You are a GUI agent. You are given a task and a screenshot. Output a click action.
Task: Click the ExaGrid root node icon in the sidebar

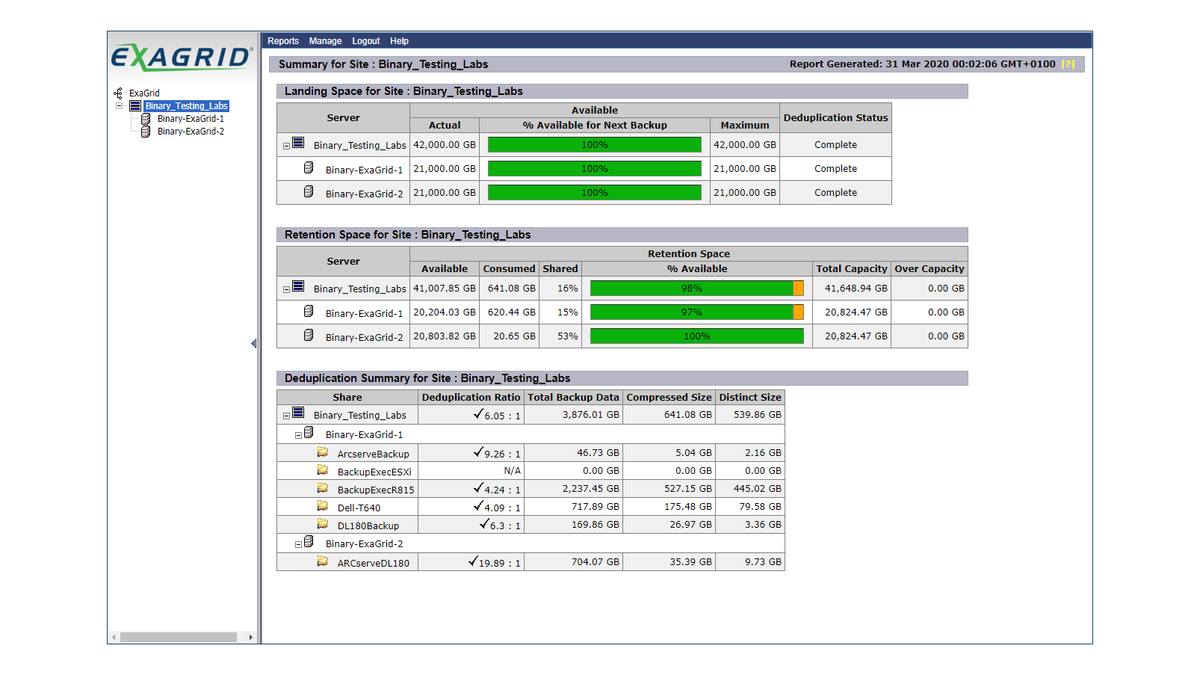click(119, 92)
